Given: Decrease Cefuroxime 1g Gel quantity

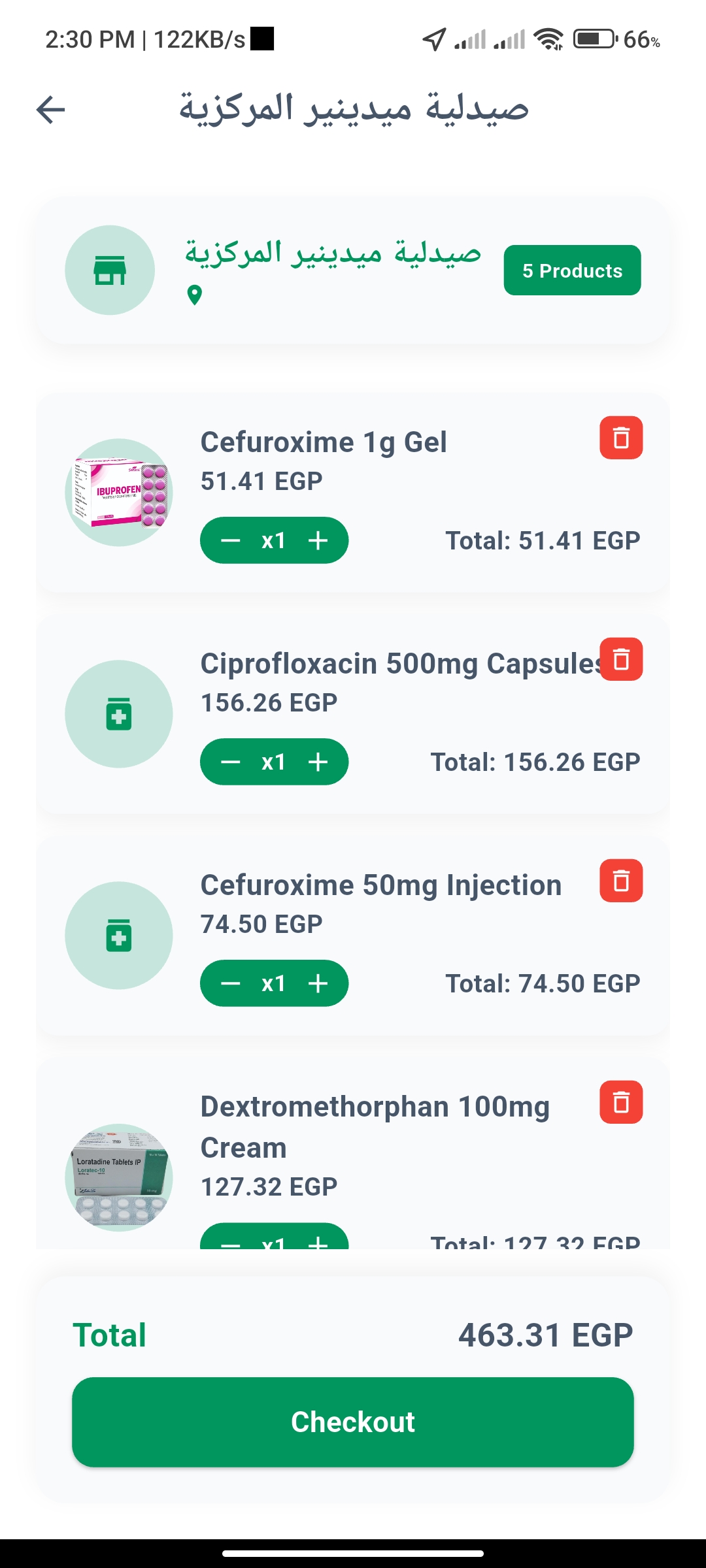Looking at the screenshot, I should pyautogui.click(x=231, y=540).
